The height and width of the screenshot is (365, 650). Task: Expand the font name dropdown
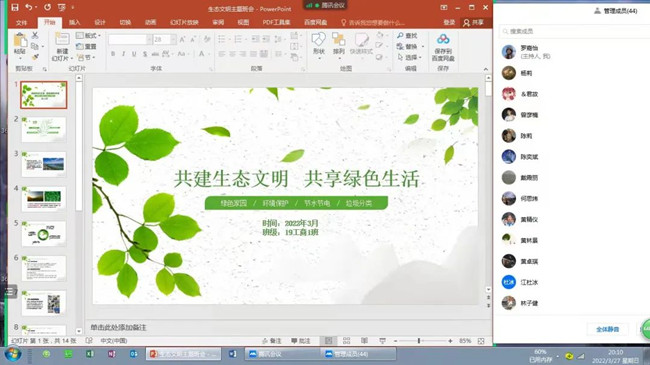[149, 39]
